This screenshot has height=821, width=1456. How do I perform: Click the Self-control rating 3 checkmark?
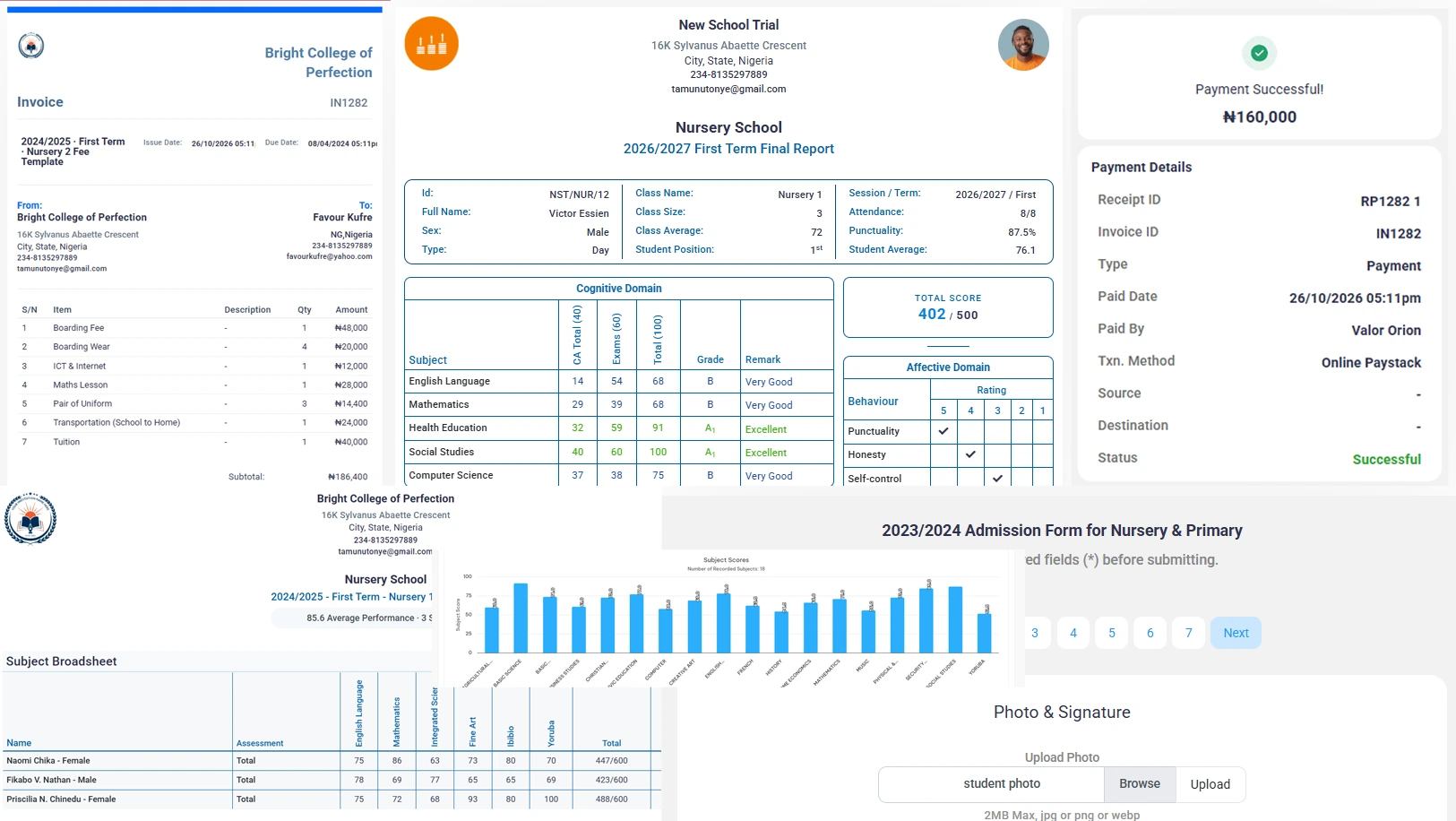(997, 479)
